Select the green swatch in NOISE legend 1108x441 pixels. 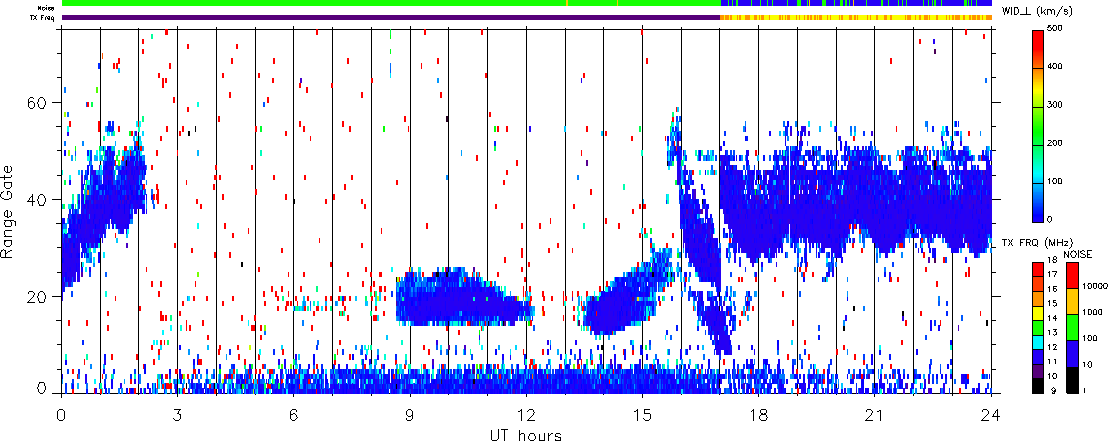click(1071, 328)
